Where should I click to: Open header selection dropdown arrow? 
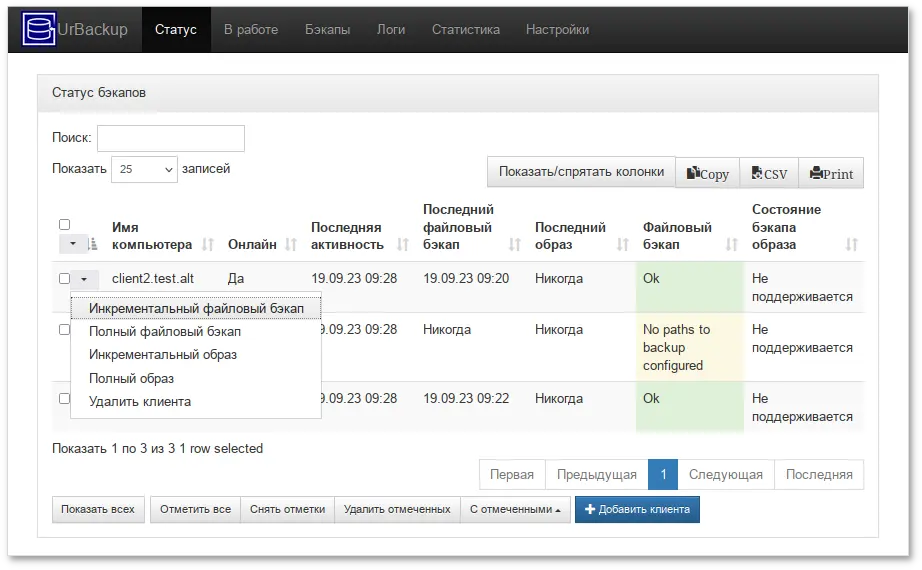click(x=73, y=244)
